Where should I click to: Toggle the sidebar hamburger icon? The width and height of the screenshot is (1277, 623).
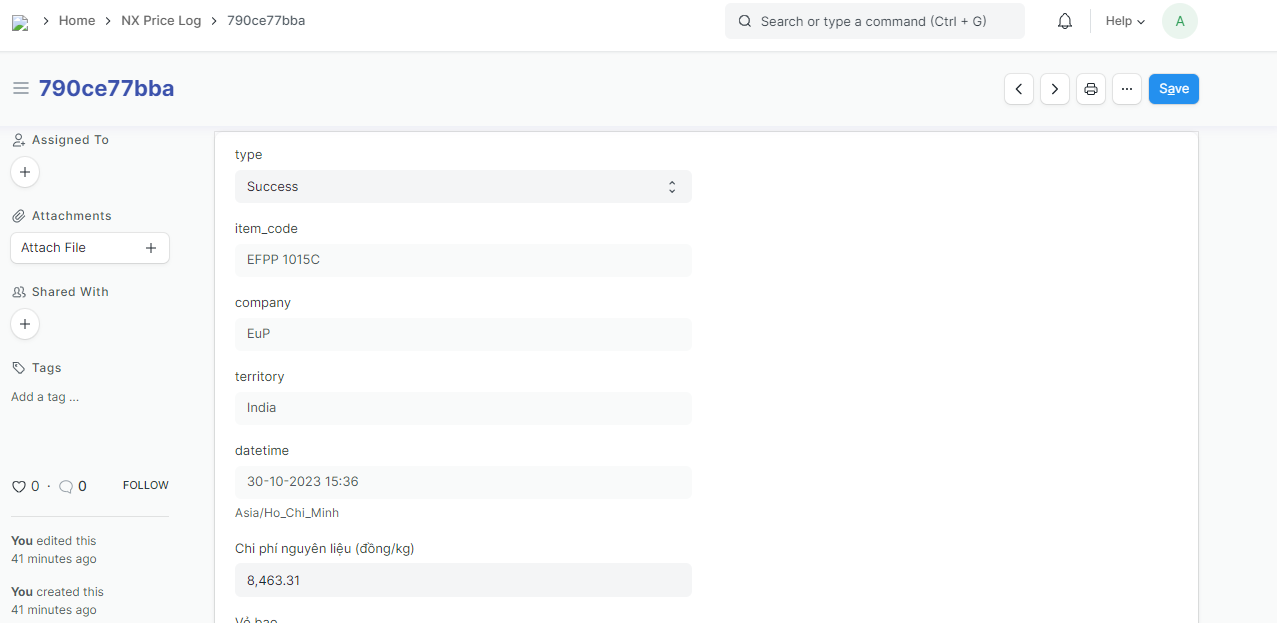[x=20, y=89]
